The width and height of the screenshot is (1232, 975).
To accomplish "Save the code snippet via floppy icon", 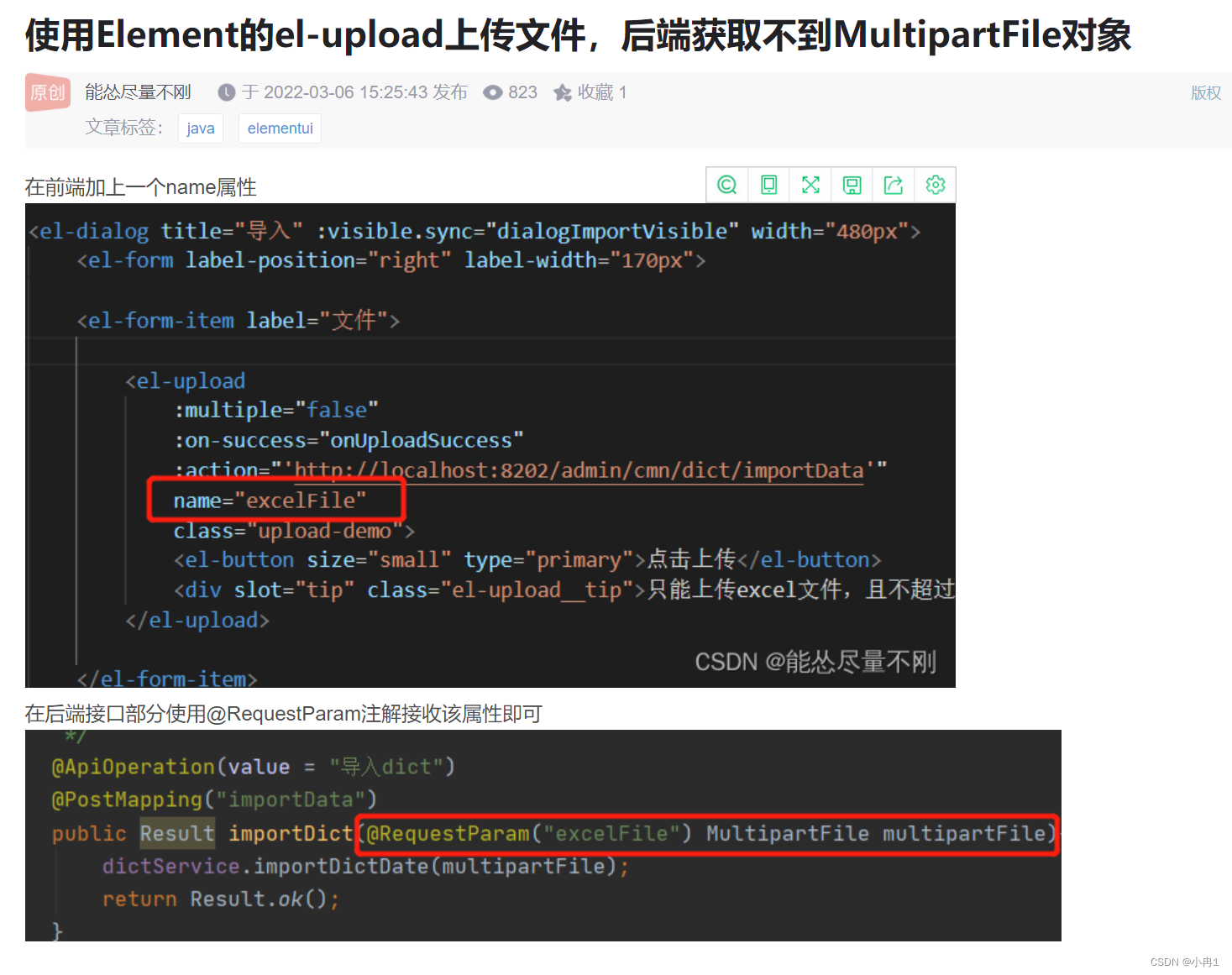I will (852, 185).
